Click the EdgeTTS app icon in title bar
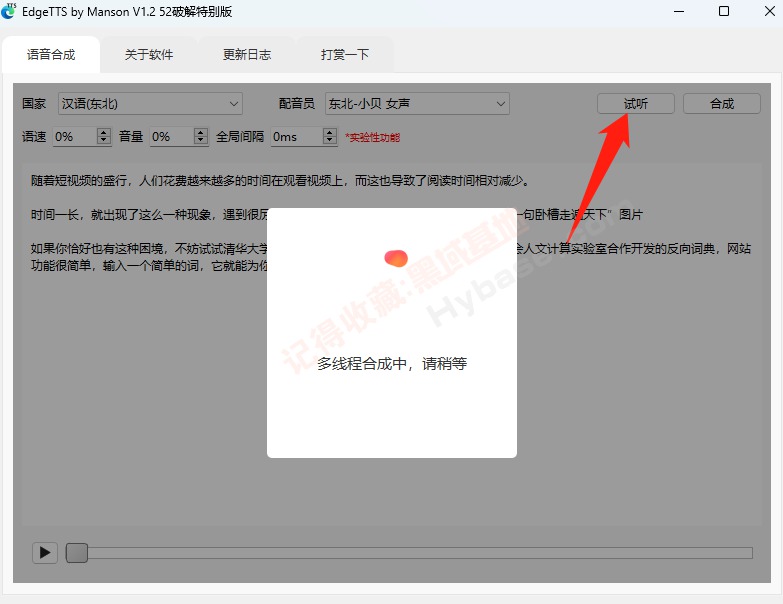783x604 pixels. pyautogui.click(x=8, y=11)
